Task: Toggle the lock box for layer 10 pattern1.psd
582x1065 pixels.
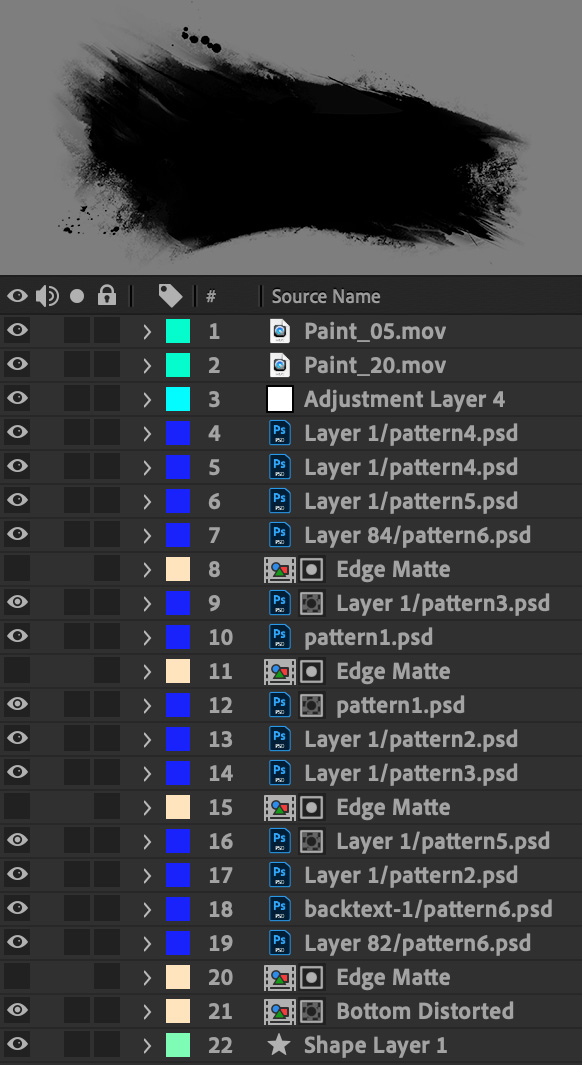Action: point(107,636)
